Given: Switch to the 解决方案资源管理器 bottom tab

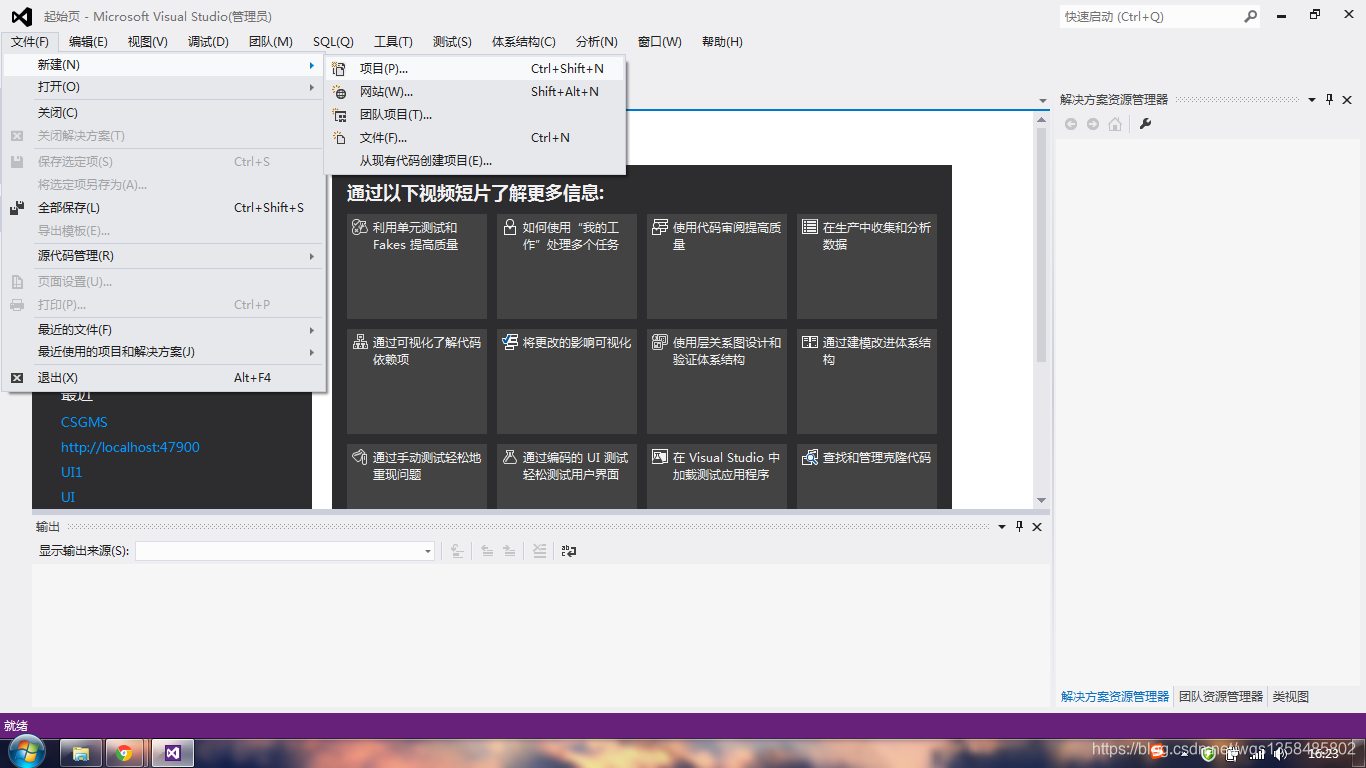Looking at the screenshot, I should [1115, 696].
